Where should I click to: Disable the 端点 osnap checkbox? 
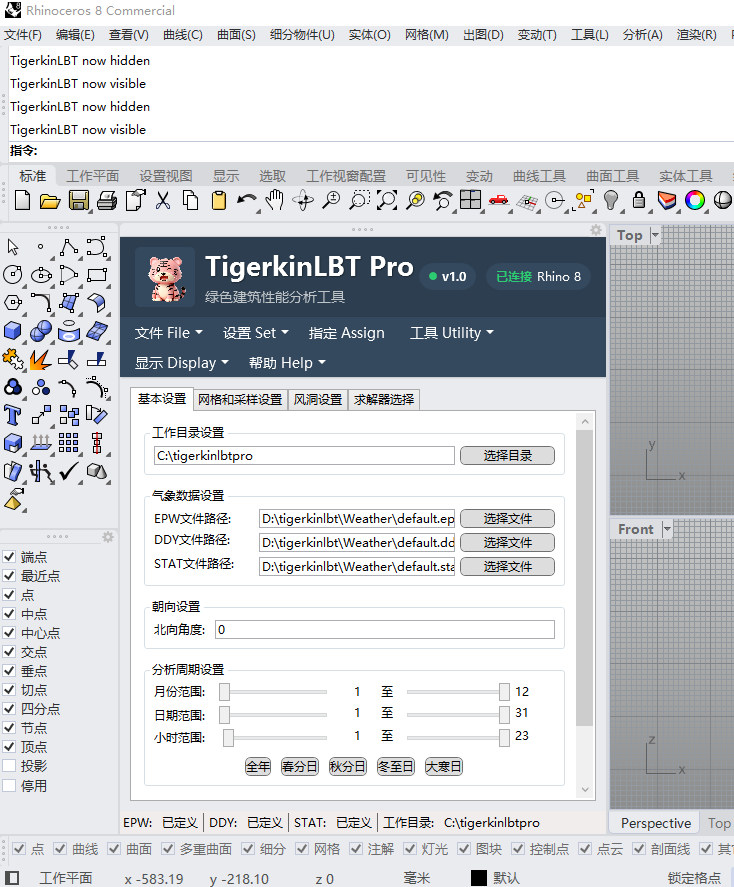(x=9, y=557)
